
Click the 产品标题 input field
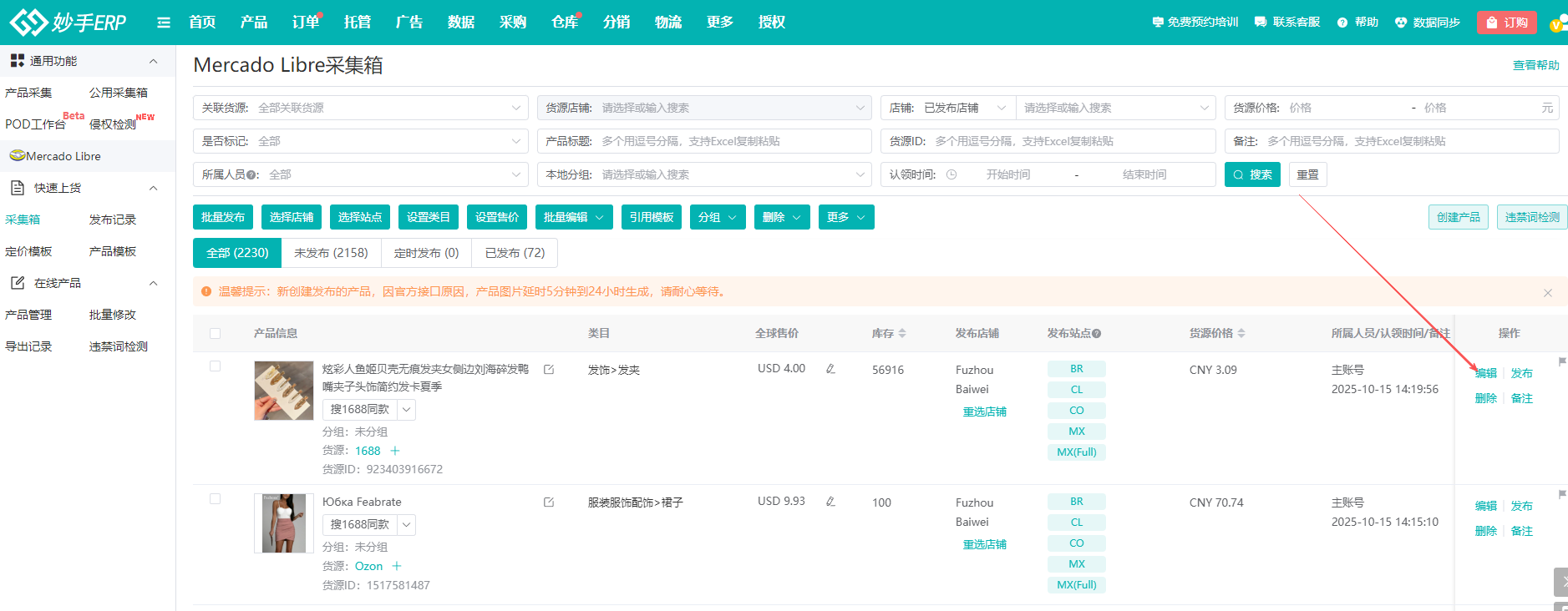click(x=733, y=141)
